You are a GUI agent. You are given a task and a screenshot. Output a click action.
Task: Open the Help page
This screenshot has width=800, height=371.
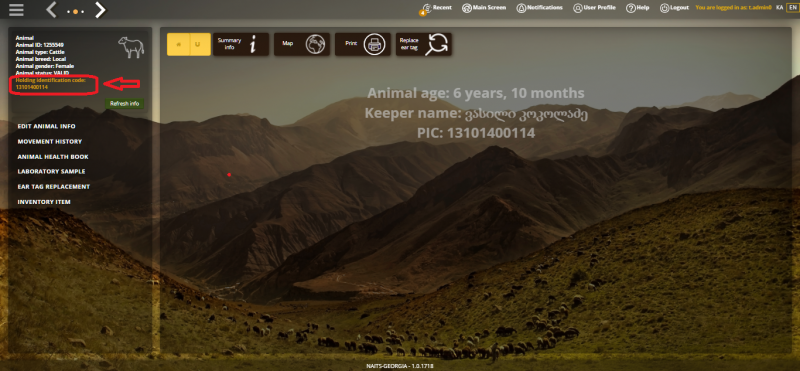[x=637, y=8]
